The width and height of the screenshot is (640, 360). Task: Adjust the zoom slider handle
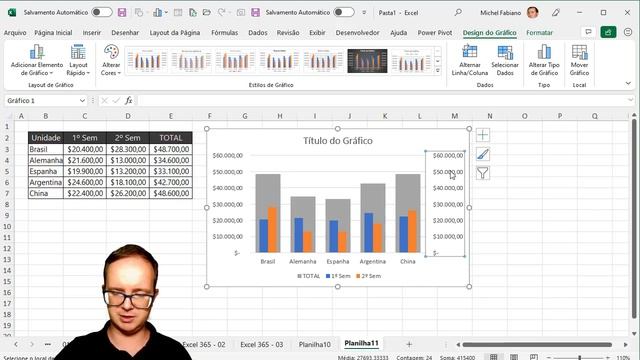pos(579,358)
